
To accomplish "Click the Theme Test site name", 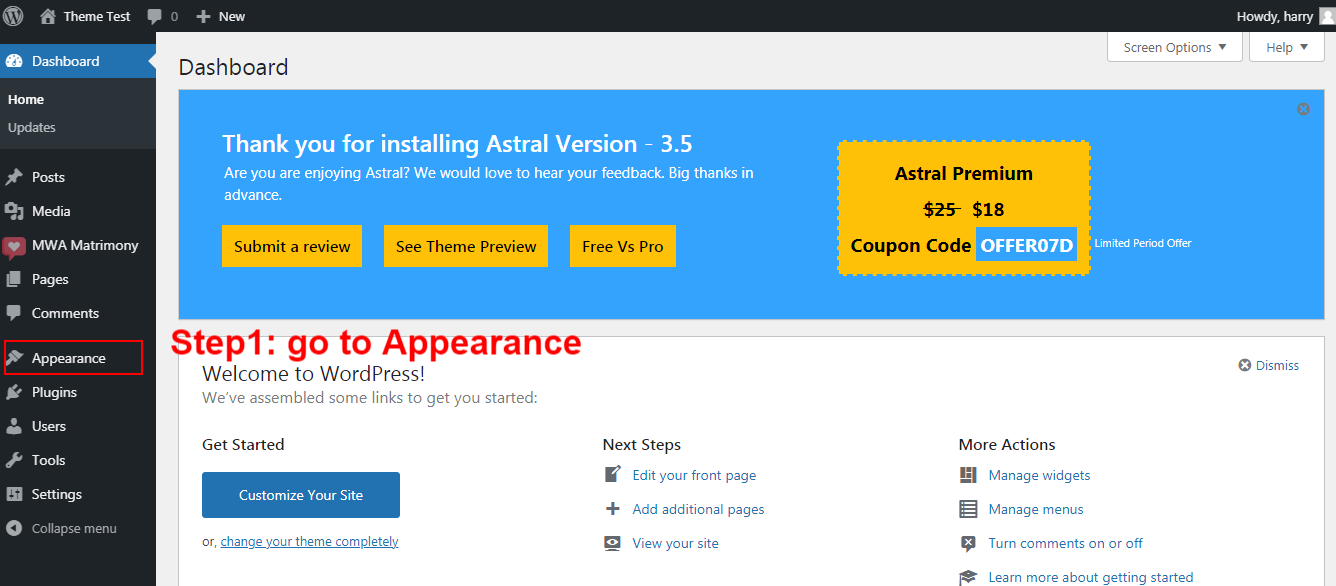I will 97,16.
